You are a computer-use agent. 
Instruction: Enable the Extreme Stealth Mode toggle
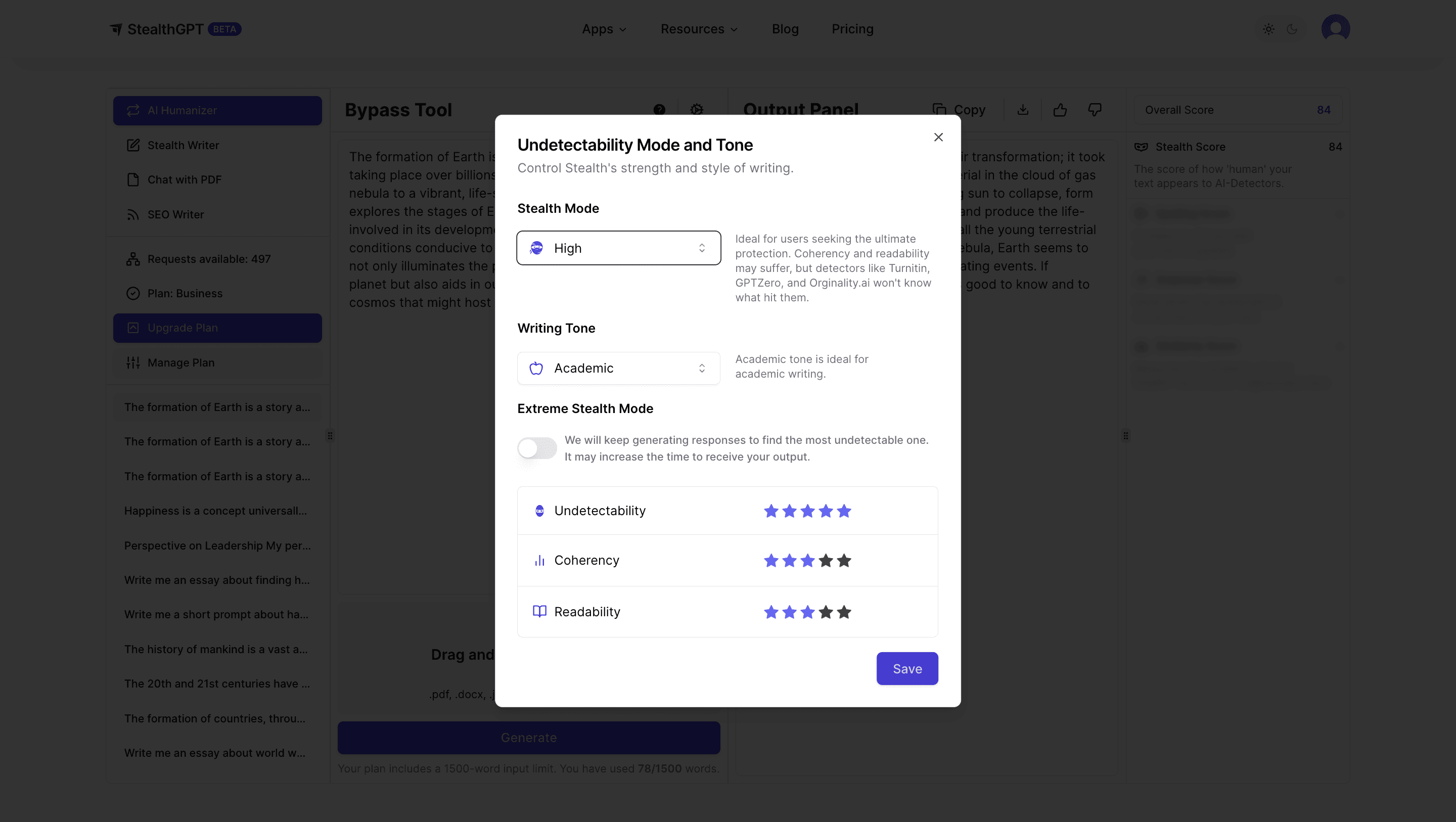537,448
